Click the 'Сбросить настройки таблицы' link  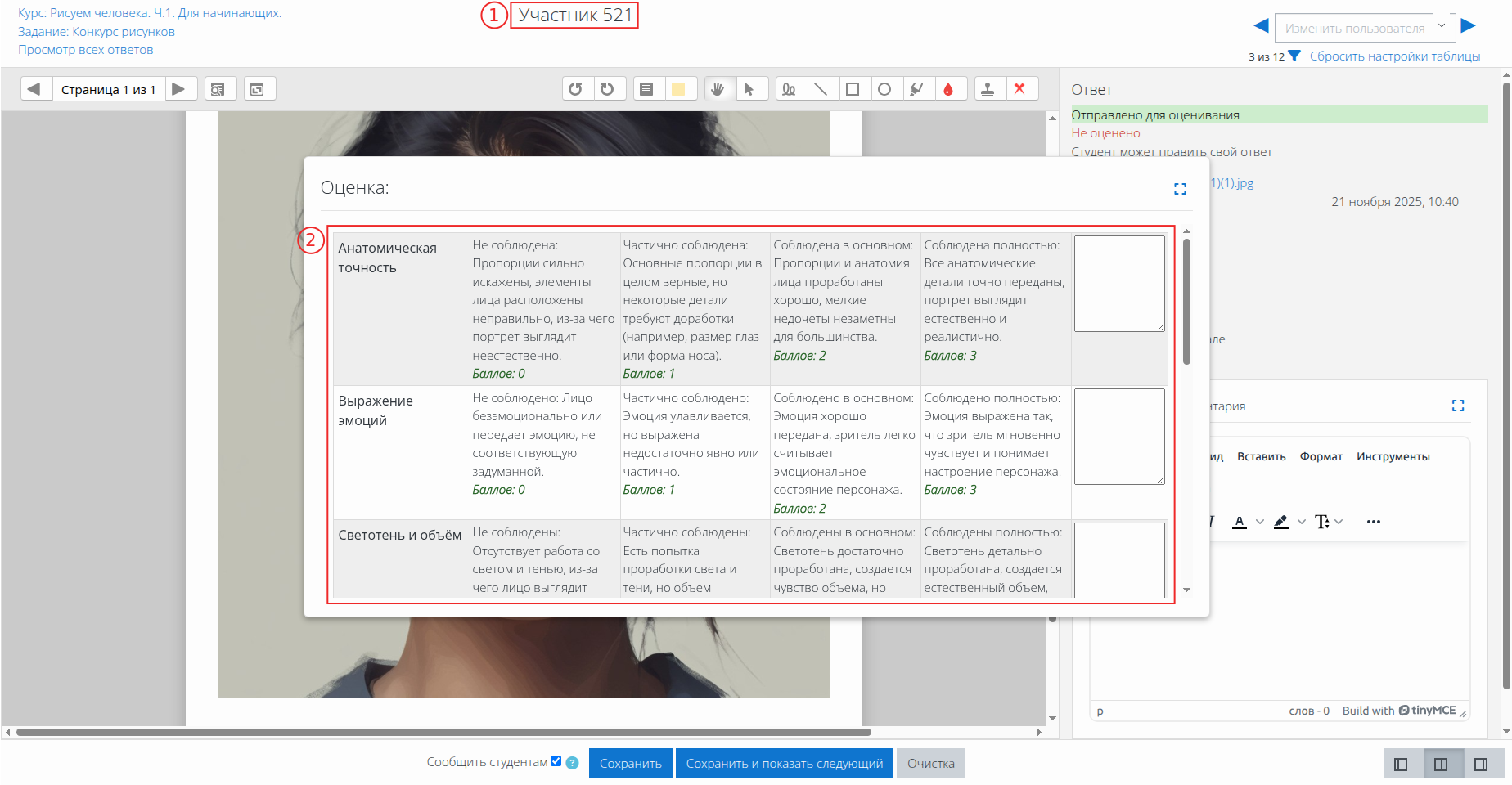pos(1395,56)
